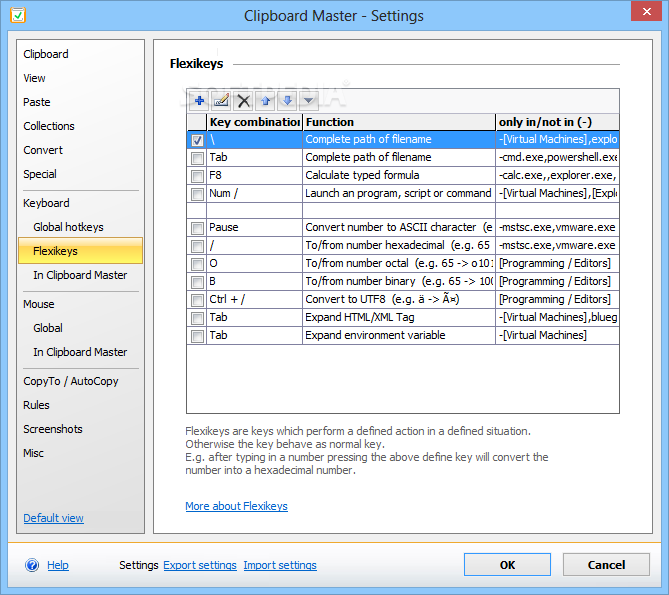Screen dimensions: 669x595
Task: Select the highlighted Flexikeys item
Action: (x=81, y=251)
